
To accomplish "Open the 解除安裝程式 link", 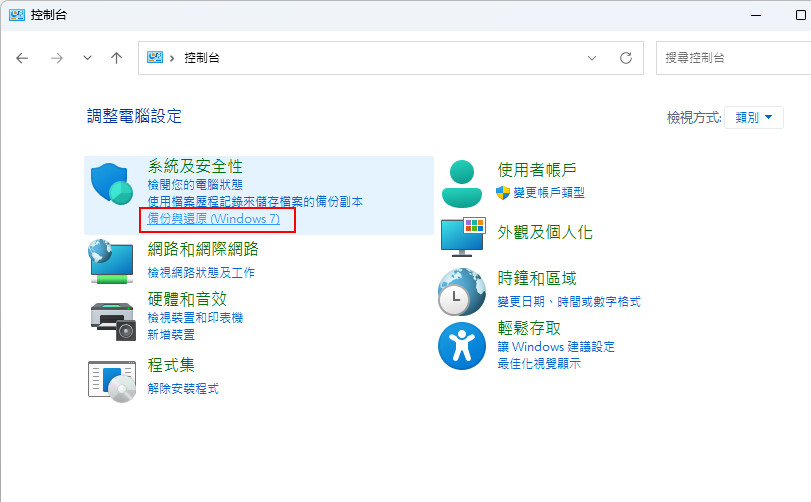I will 183,388.
